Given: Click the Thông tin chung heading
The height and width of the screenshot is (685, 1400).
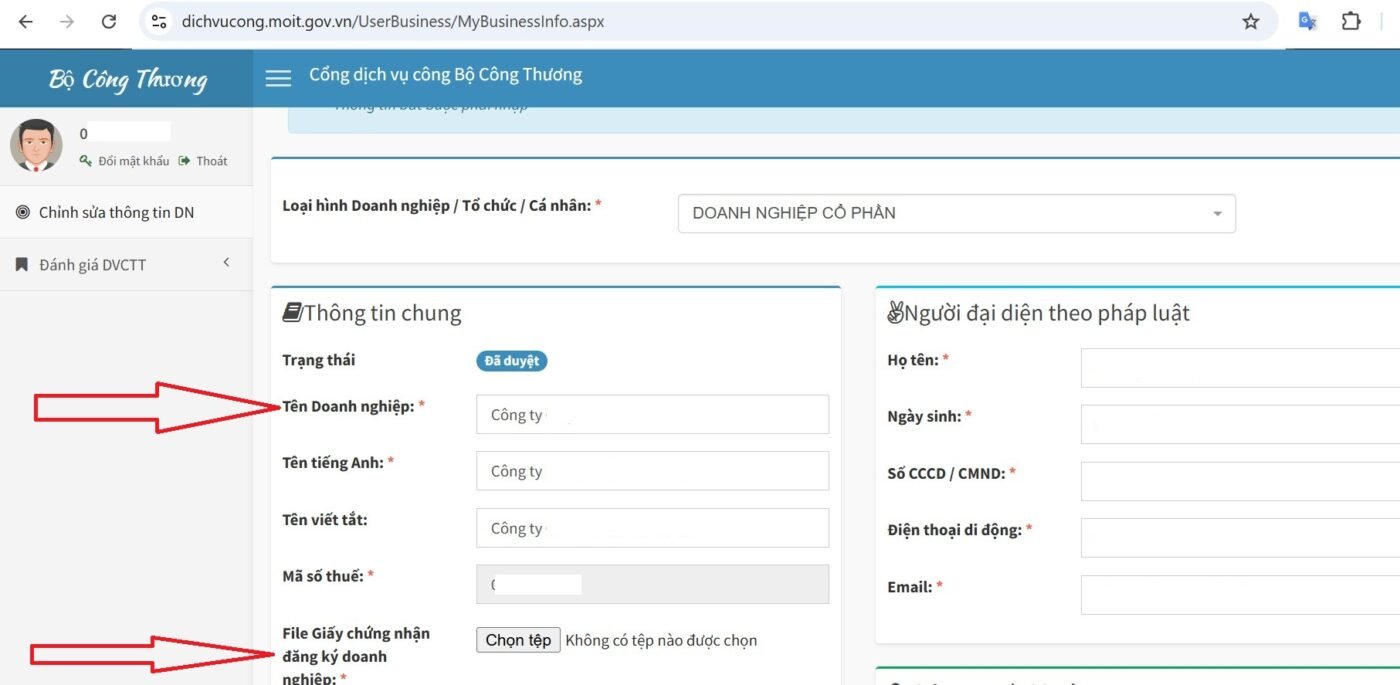Looking at the screenshot, I should tap(382, 313).
